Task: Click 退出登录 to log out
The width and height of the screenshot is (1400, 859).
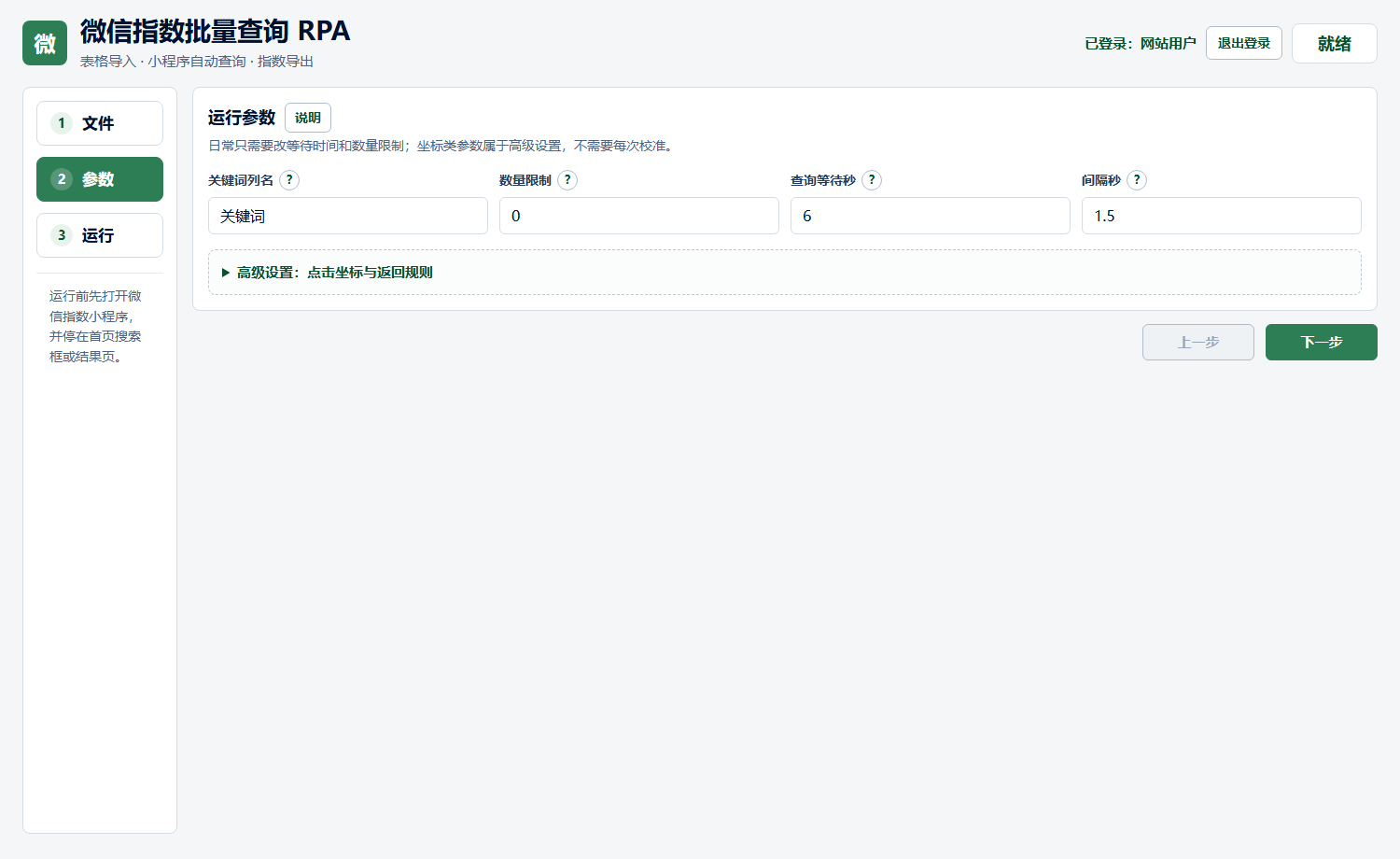Action: coord(1244,43)
